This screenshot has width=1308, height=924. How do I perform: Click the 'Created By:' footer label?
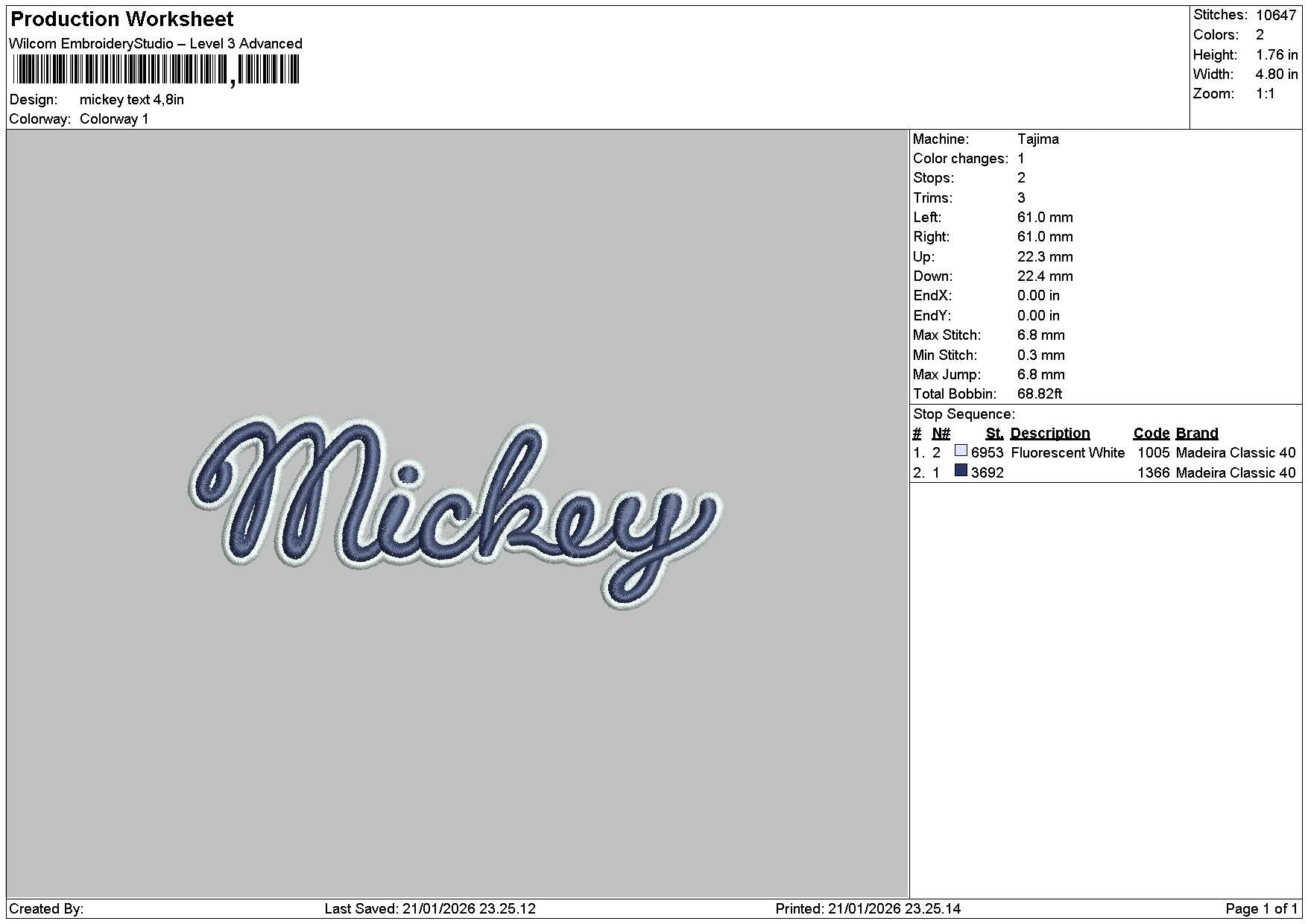click(46, 908)
